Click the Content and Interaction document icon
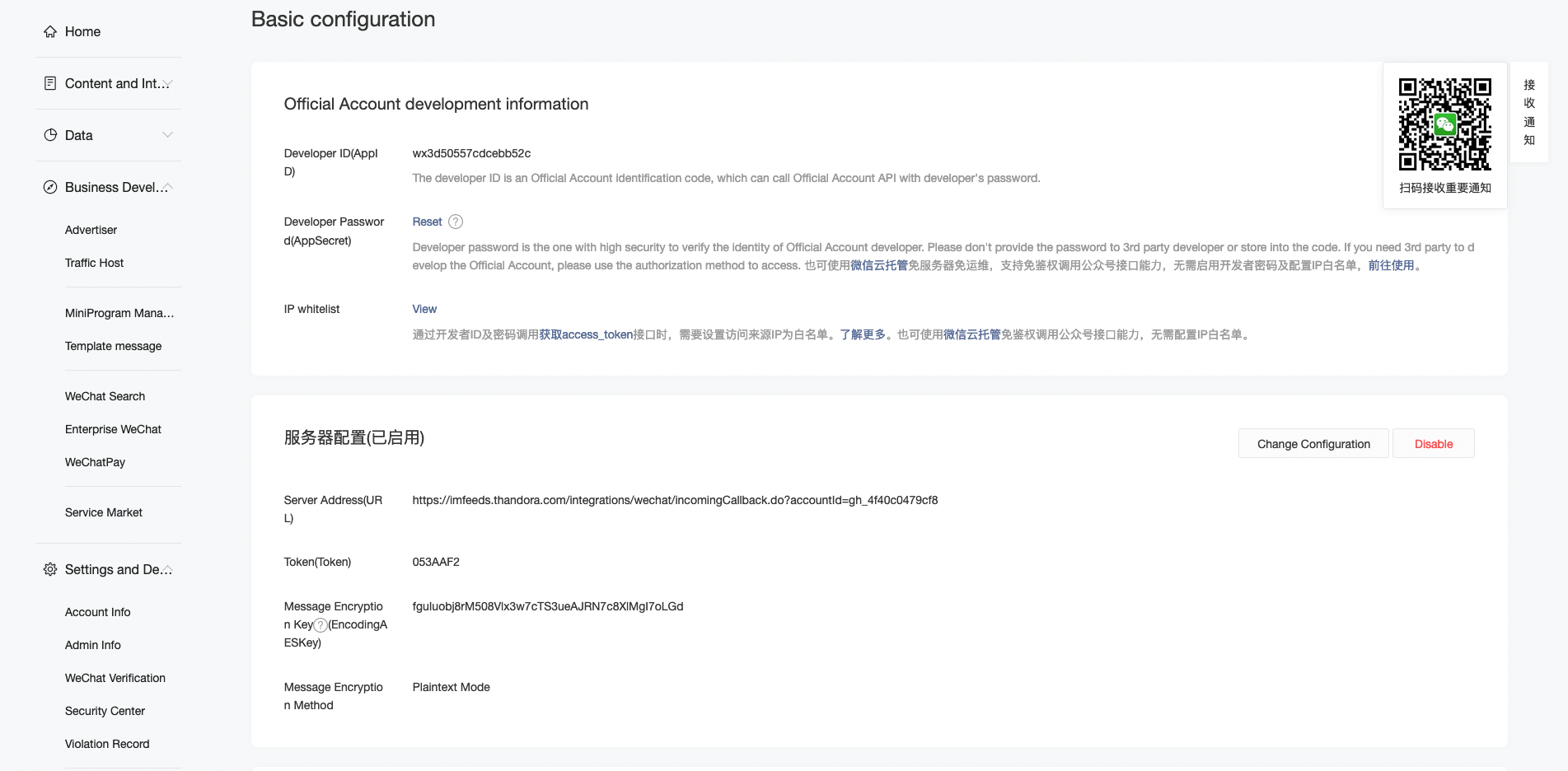 pos(50,83)
